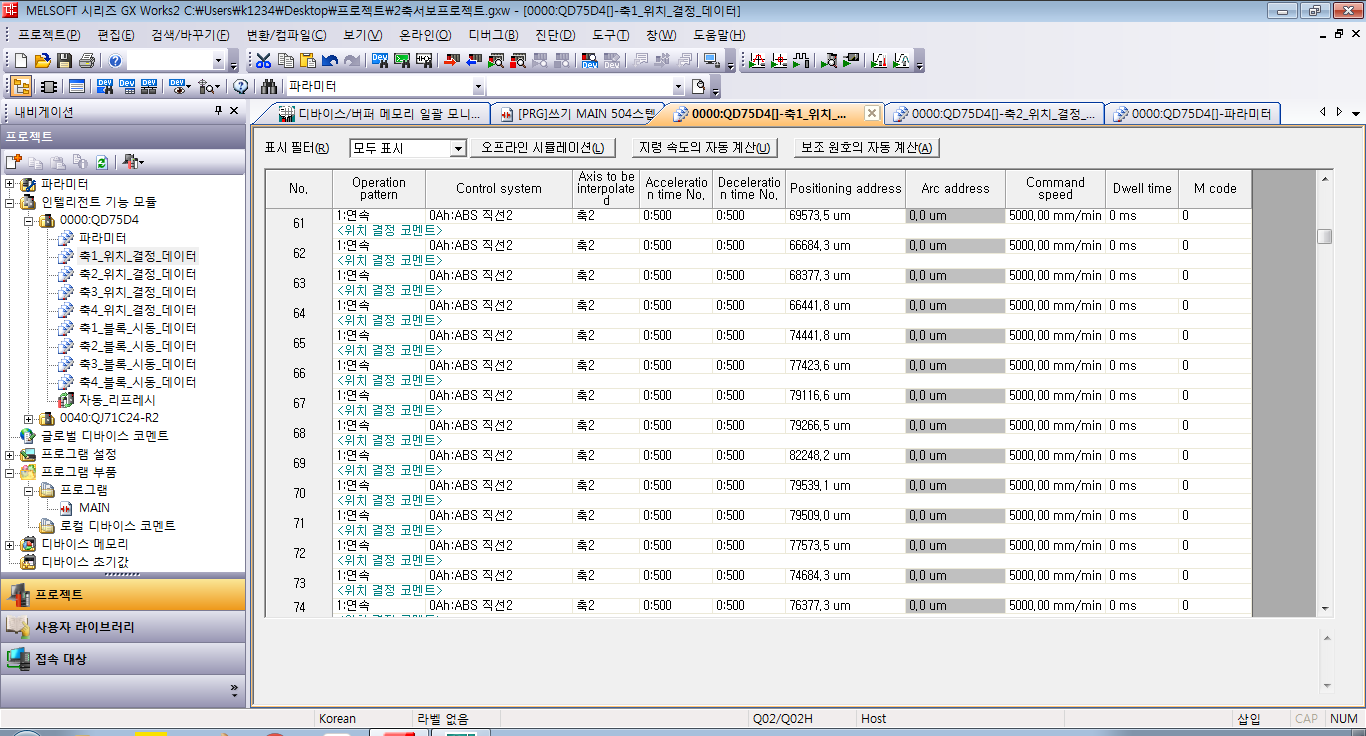The image size is (1366, 736).
Task: Switch to the 0000:QD75D4[]-파라미터 tab
Action: 1191,113
